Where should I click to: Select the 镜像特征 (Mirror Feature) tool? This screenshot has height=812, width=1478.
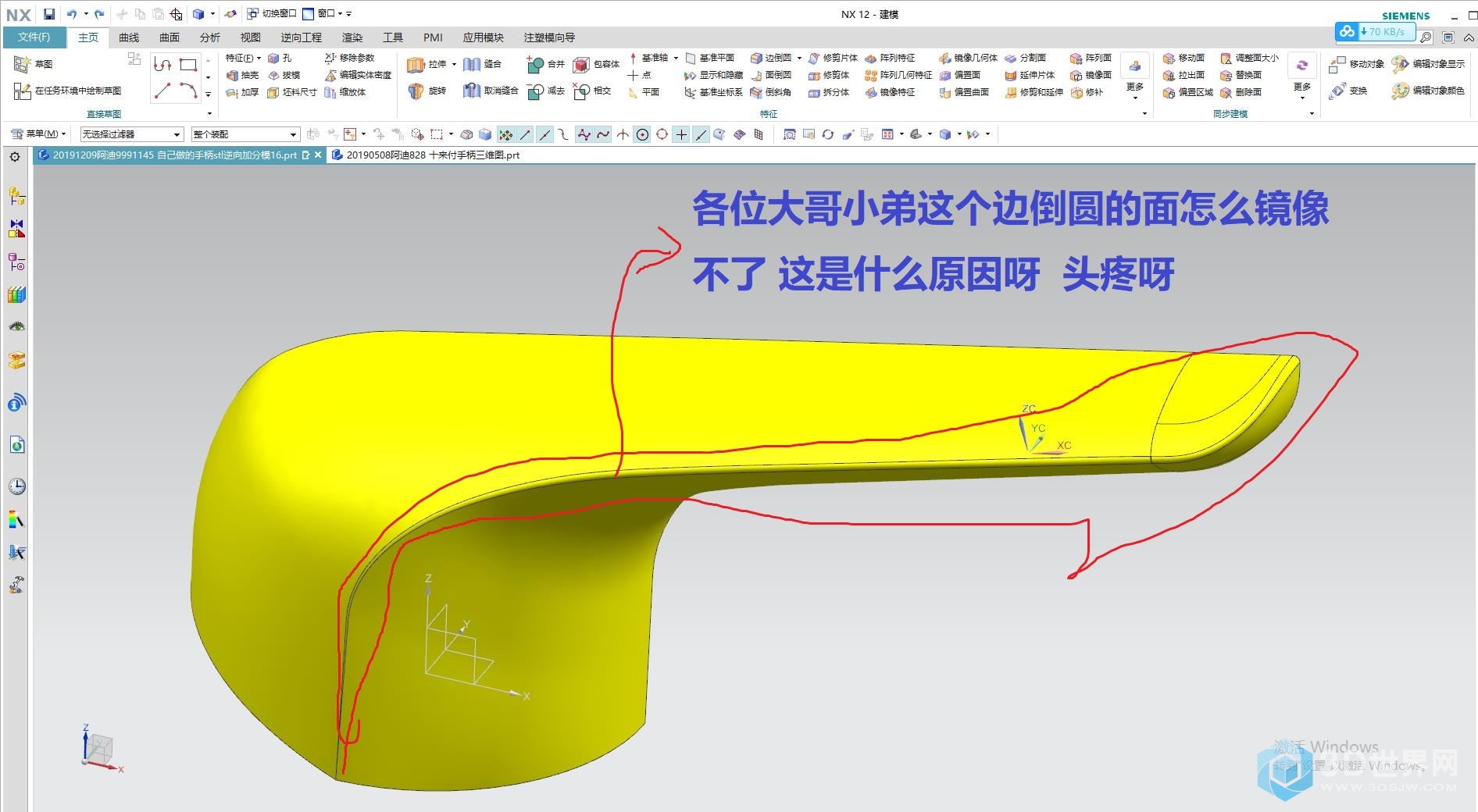tap(890, 92)
